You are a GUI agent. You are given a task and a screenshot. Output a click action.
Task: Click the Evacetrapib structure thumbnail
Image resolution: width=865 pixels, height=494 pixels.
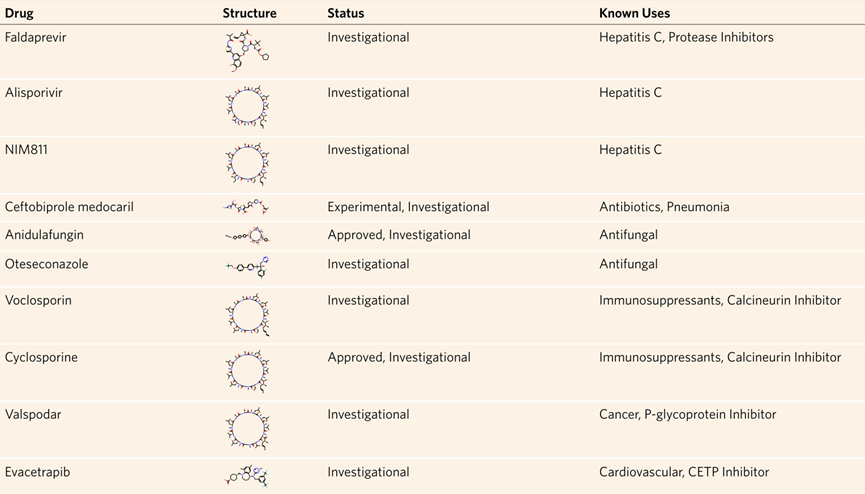(247, 476)
